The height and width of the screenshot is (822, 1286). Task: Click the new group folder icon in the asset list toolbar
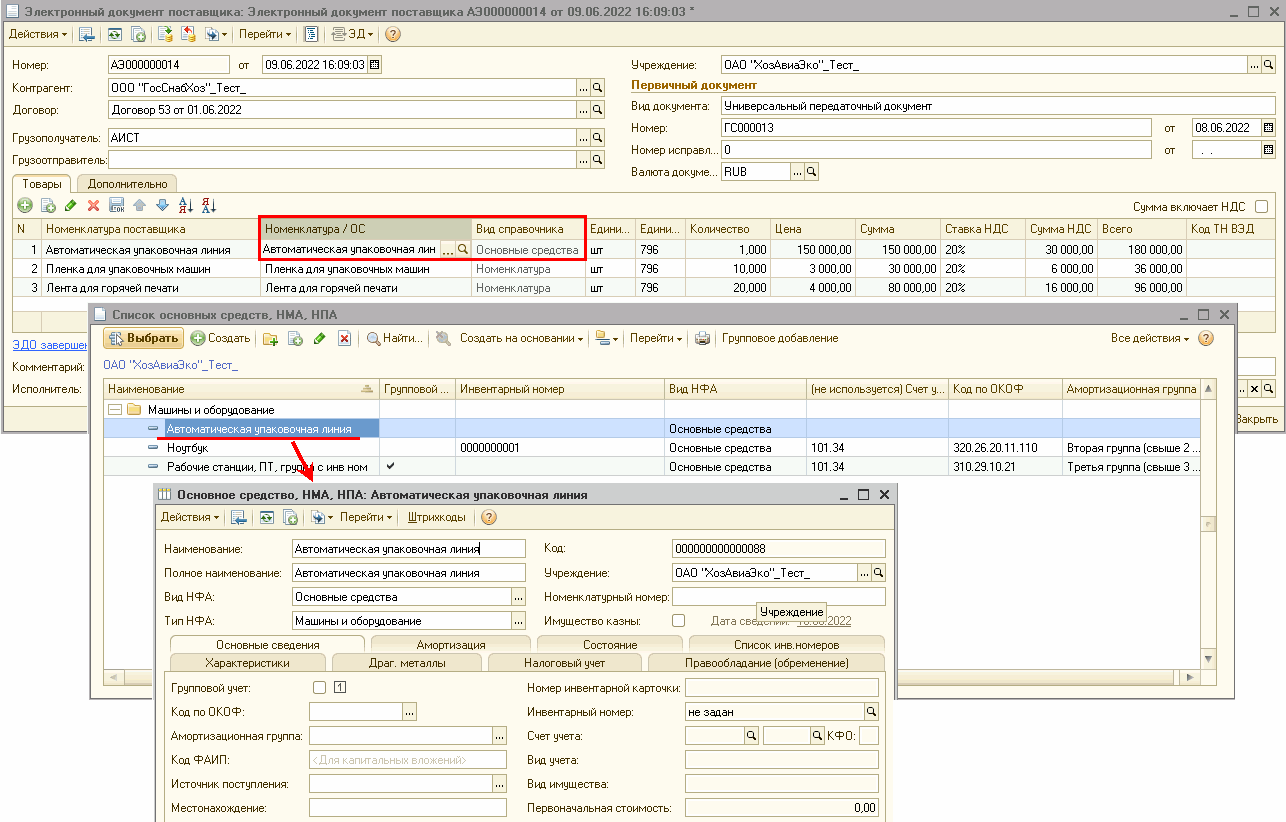[271, 339]
